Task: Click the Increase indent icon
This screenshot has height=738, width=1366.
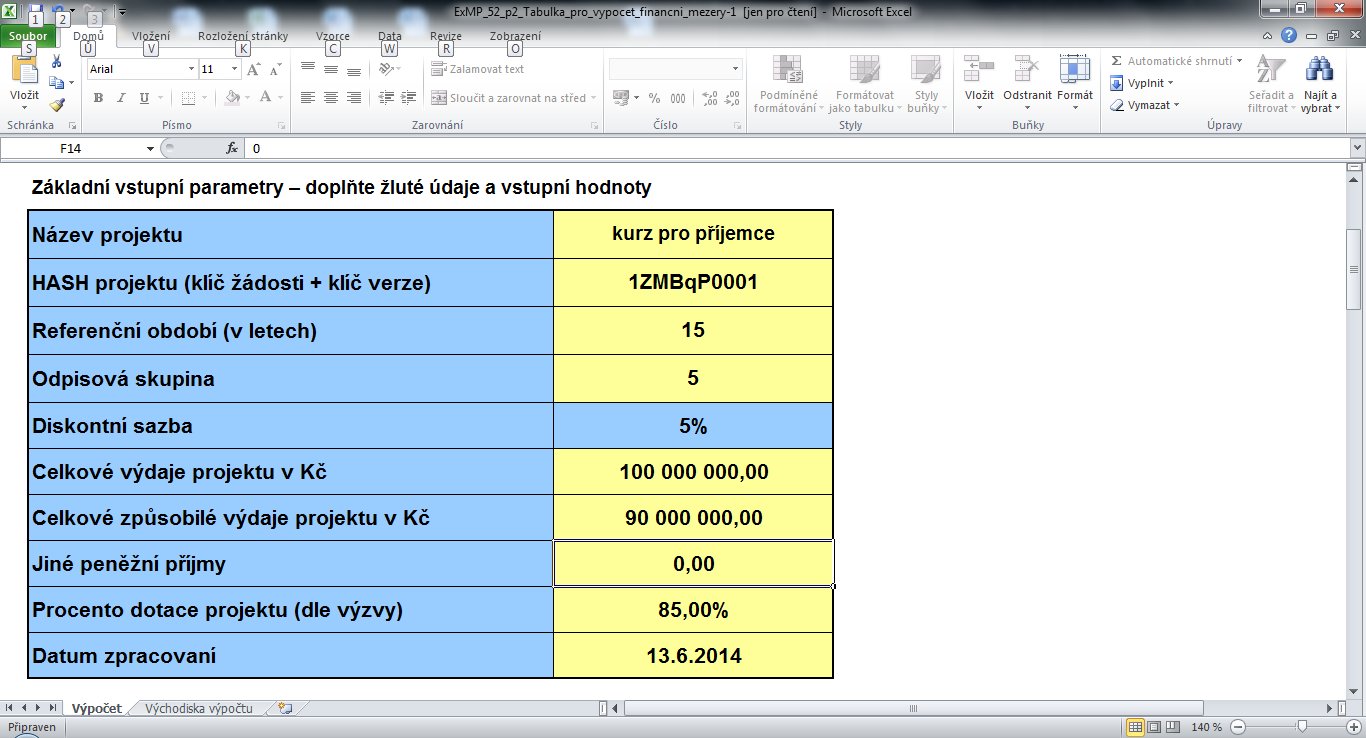Action: (408, 98)
